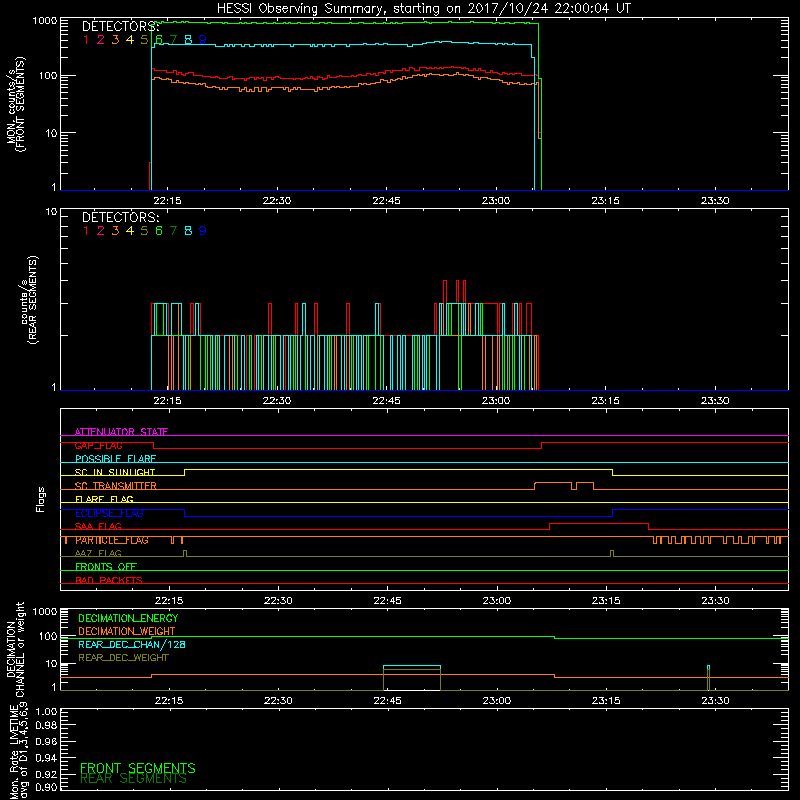Click the 22:45 time label under rear segments plot
The image size is (800, 800).
[386, 401]
